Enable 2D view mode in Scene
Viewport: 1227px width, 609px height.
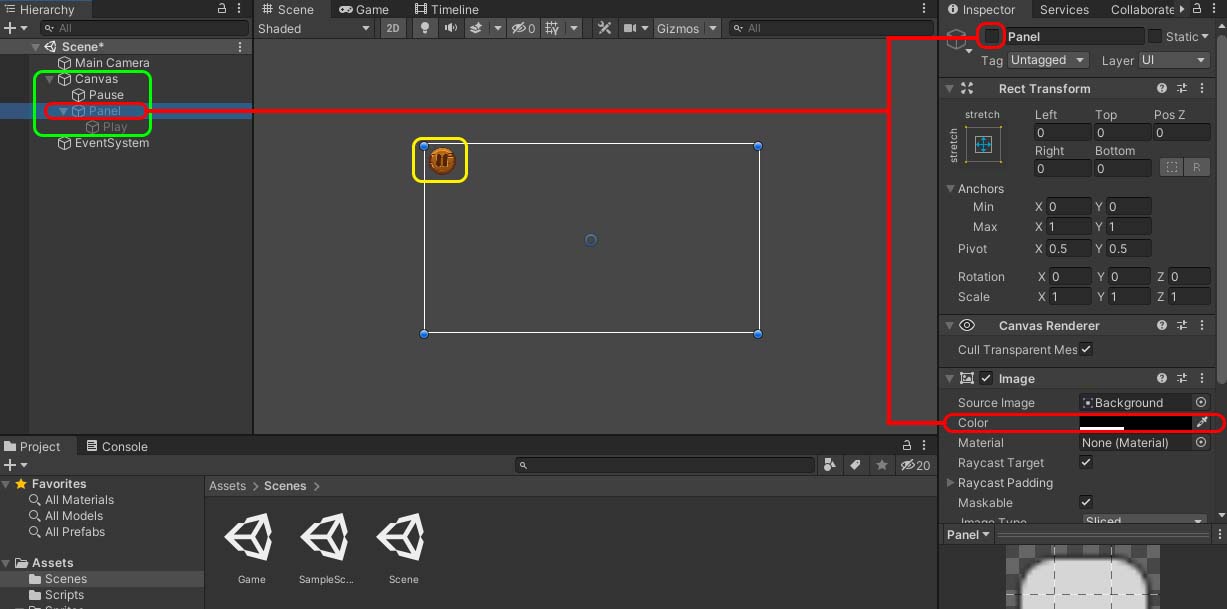[393, 29]
